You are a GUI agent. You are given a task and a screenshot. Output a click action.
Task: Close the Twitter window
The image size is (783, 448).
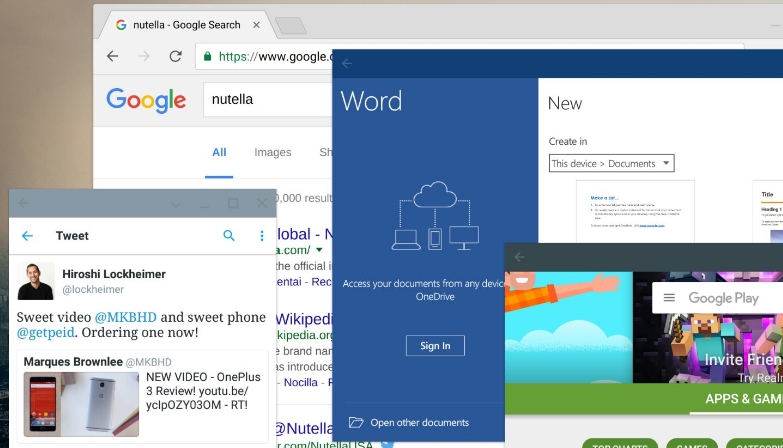click(x=262, y=203)
